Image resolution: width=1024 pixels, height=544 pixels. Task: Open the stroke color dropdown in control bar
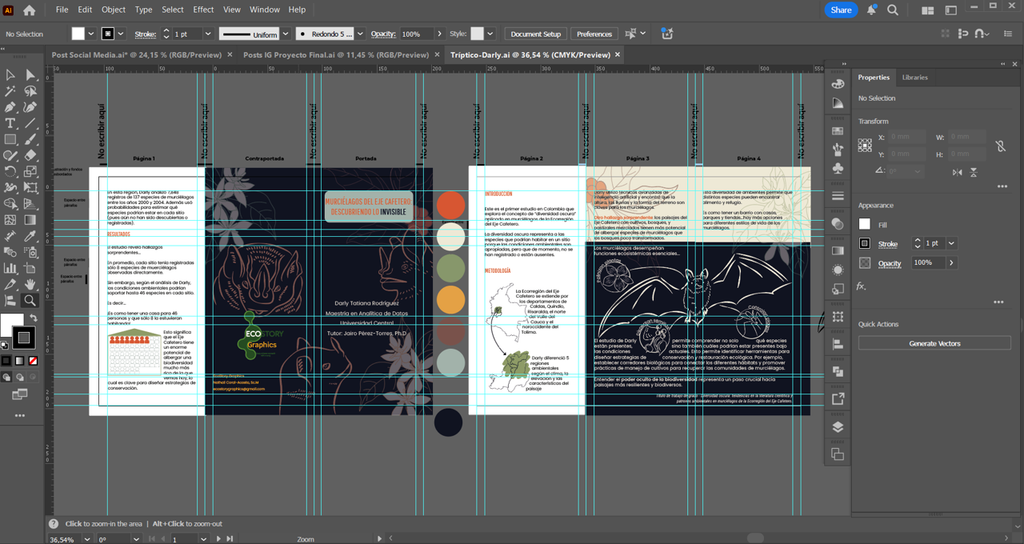pos(121,33)
